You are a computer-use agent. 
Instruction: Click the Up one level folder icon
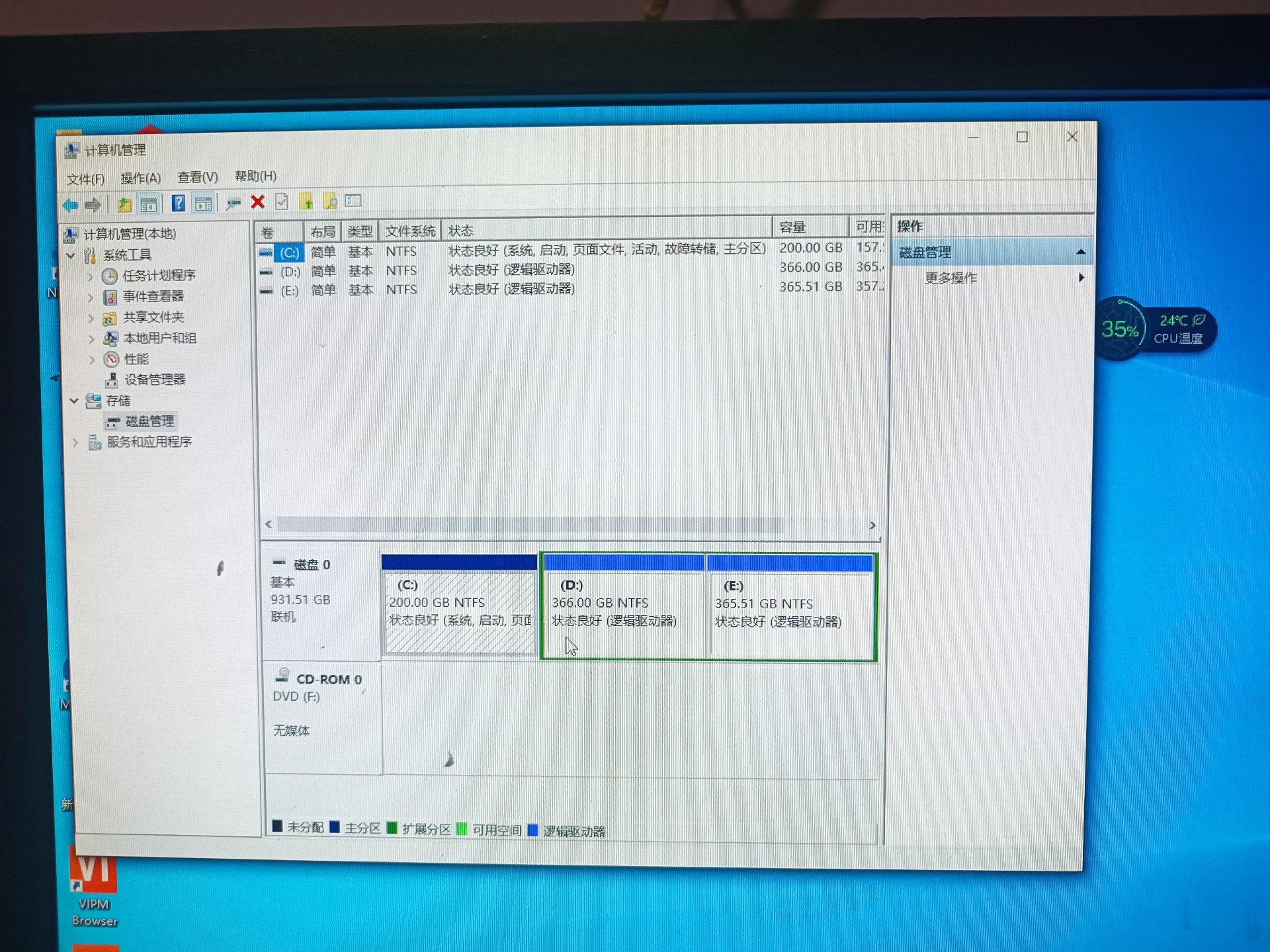(x=124, y=204)
